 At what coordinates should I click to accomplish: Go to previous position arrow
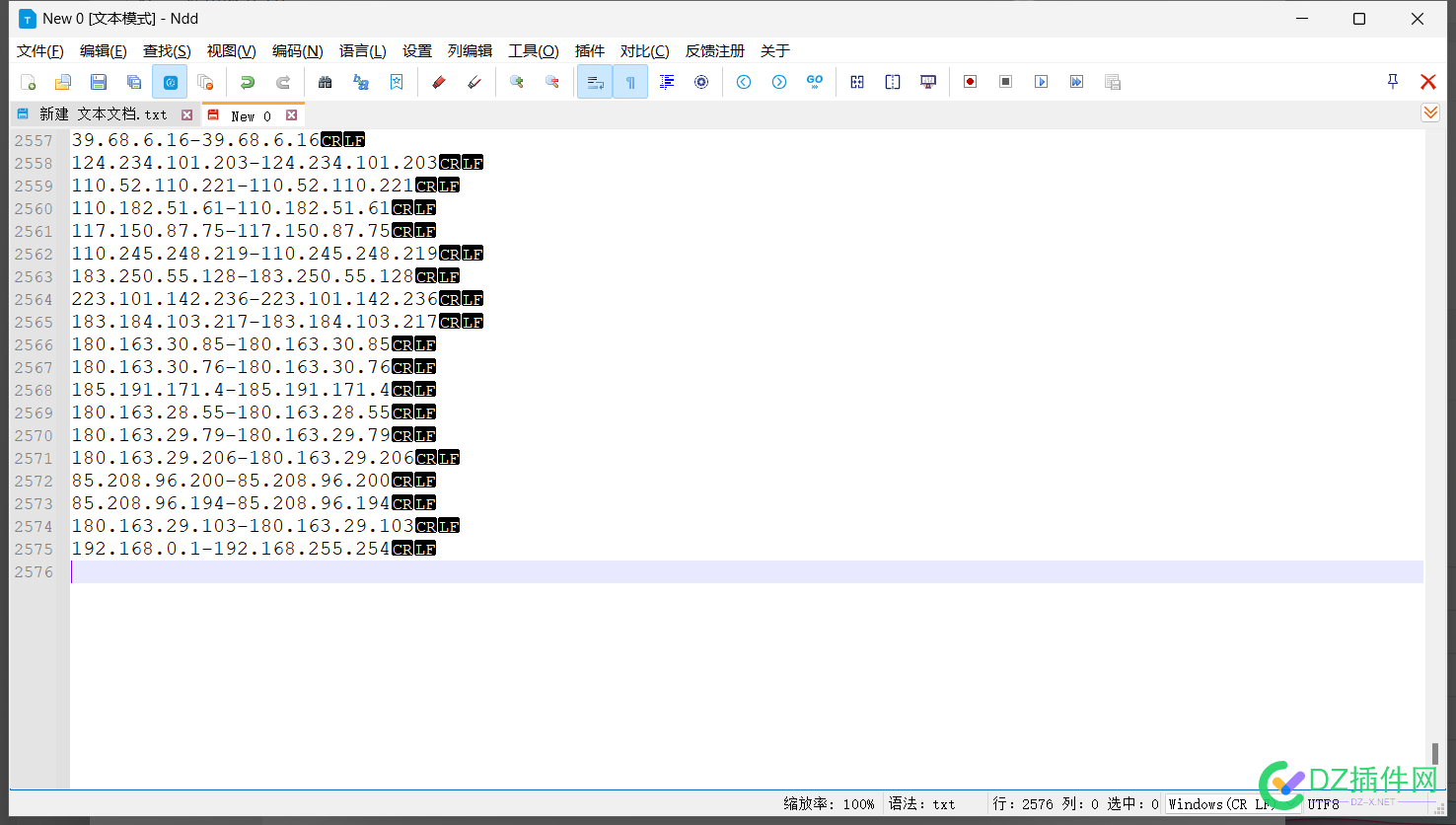744,82
